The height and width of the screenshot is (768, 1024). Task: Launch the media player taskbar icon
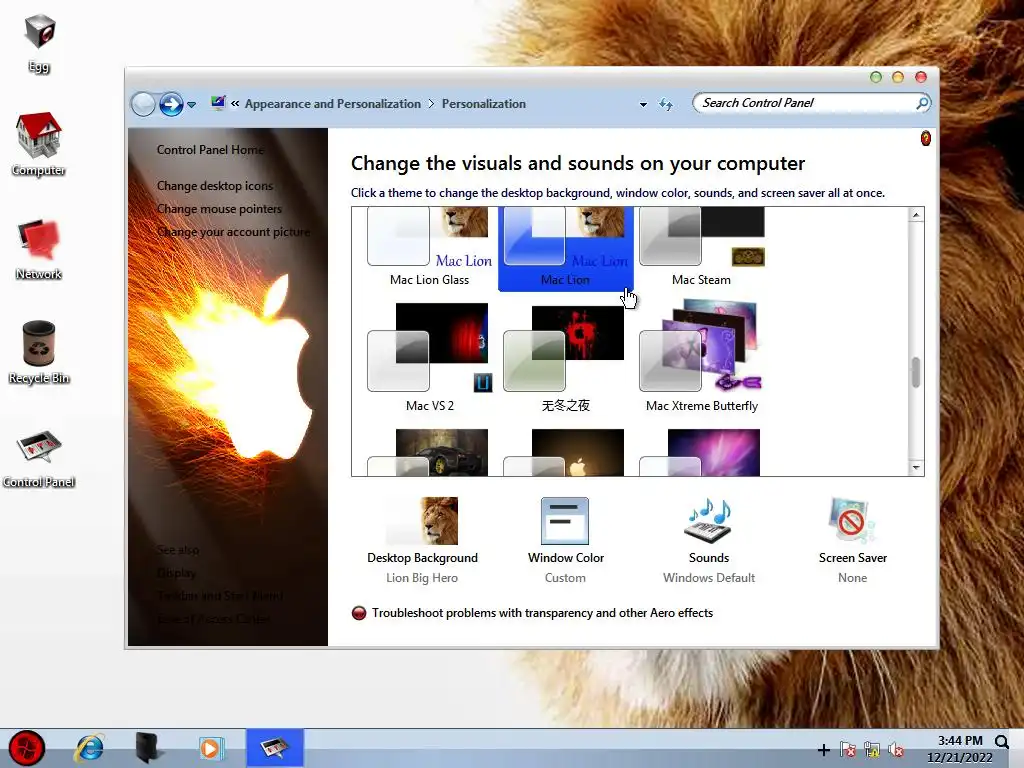tap(210, 748)
